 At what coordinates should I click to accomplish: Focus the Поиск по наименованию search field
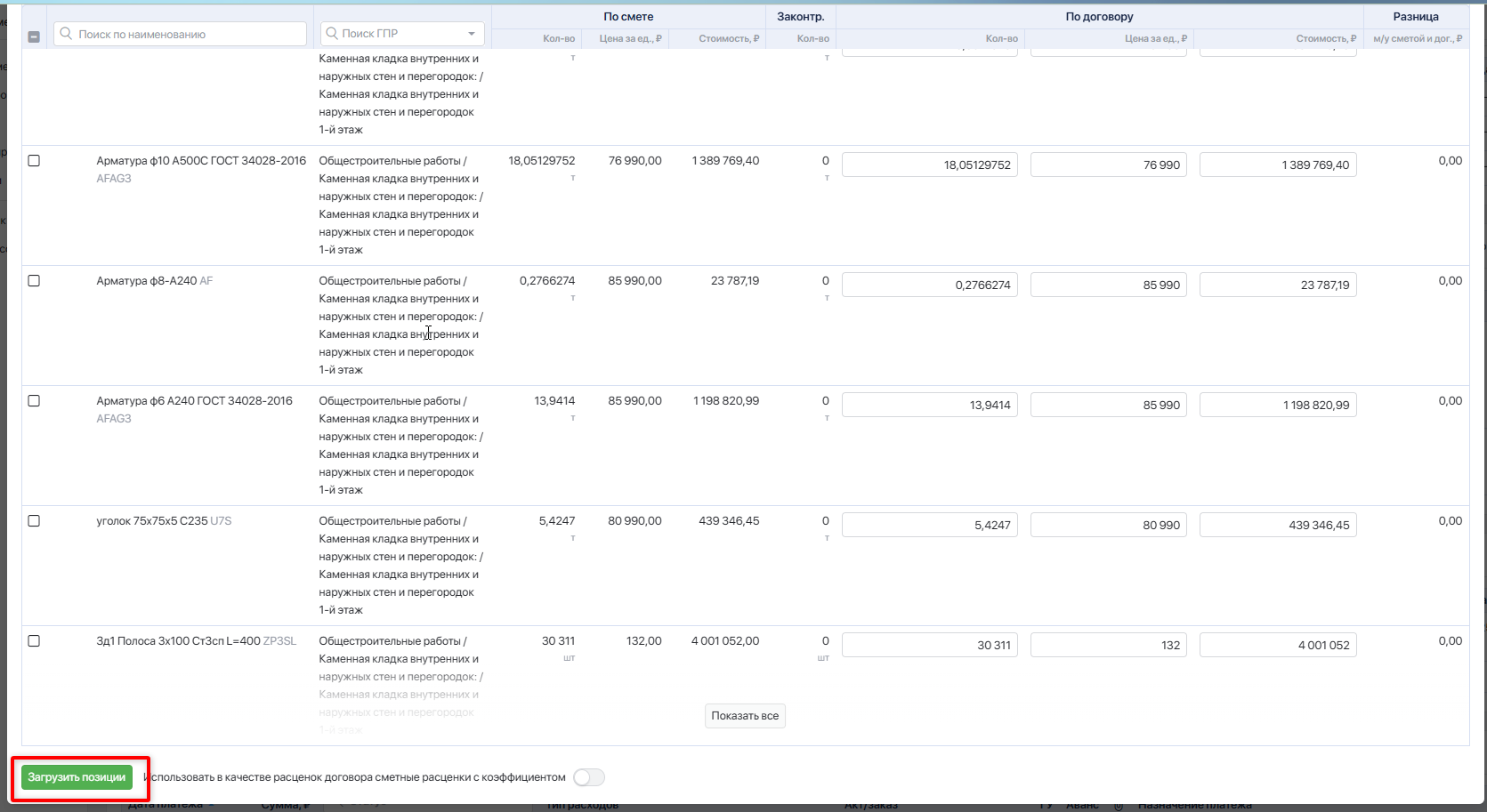point(187,34)
